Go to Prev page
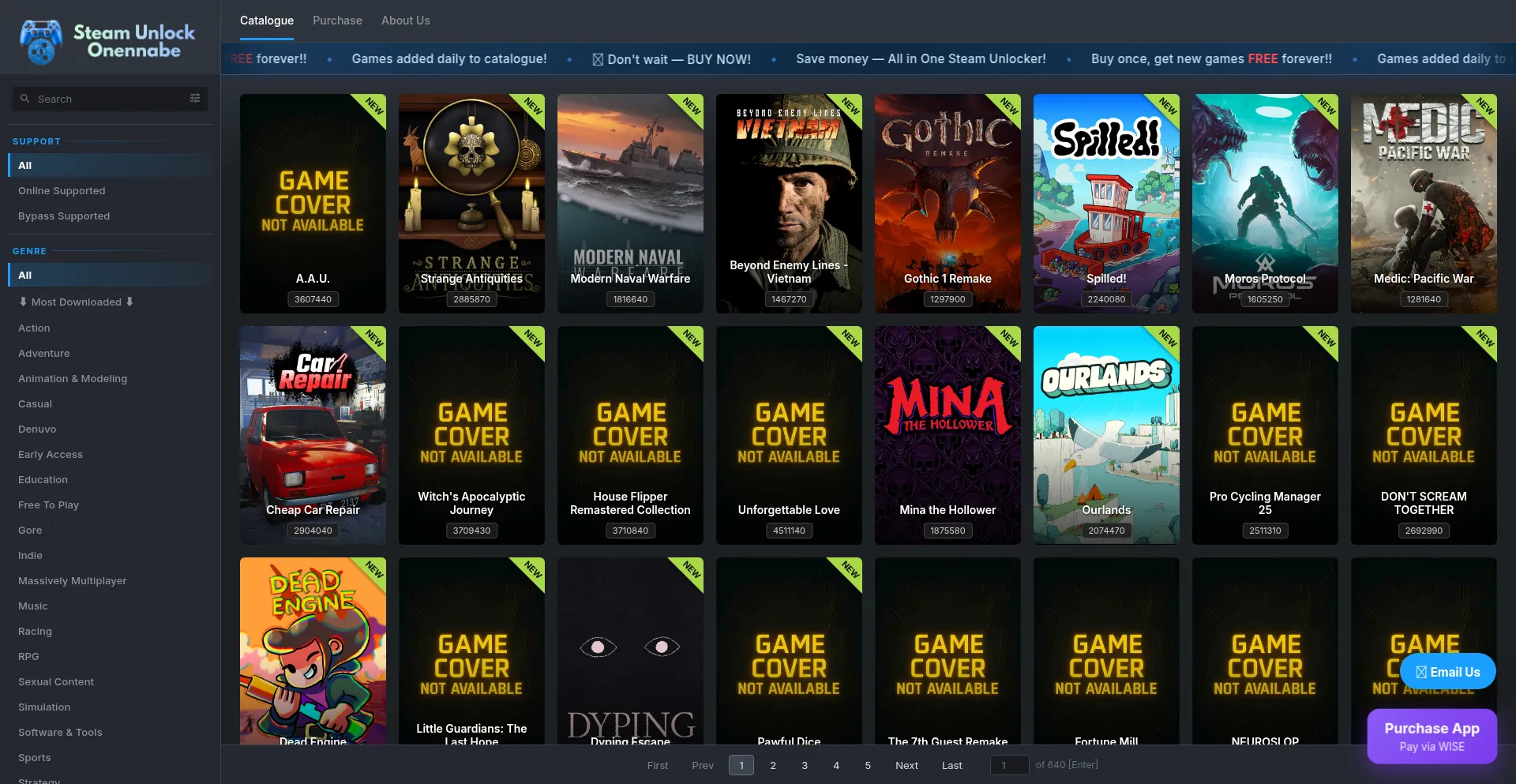 tap(703, 765)
